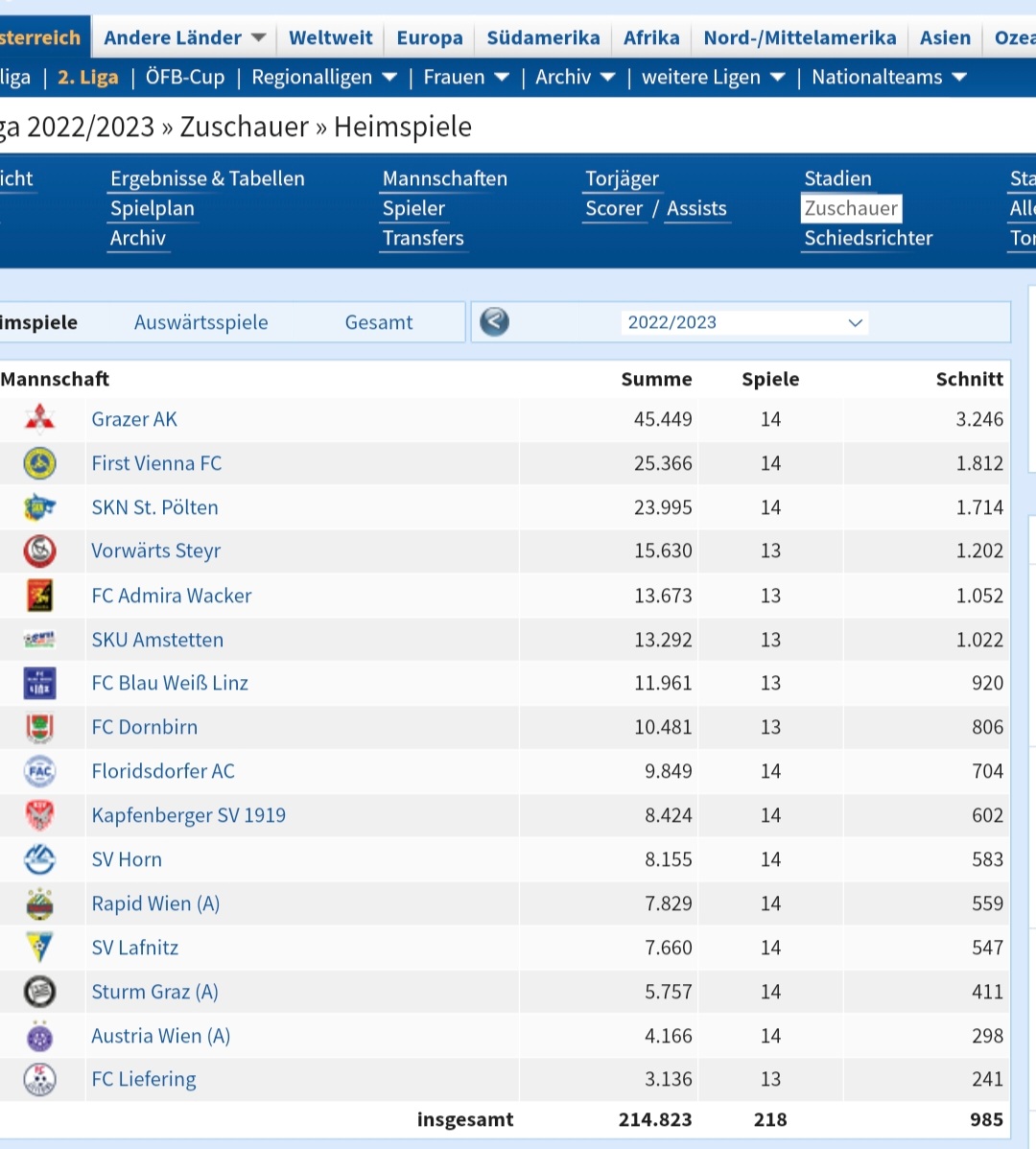Expand the Andere Länder dropdown
The image size is (1036, 1149).
(184, 37)
